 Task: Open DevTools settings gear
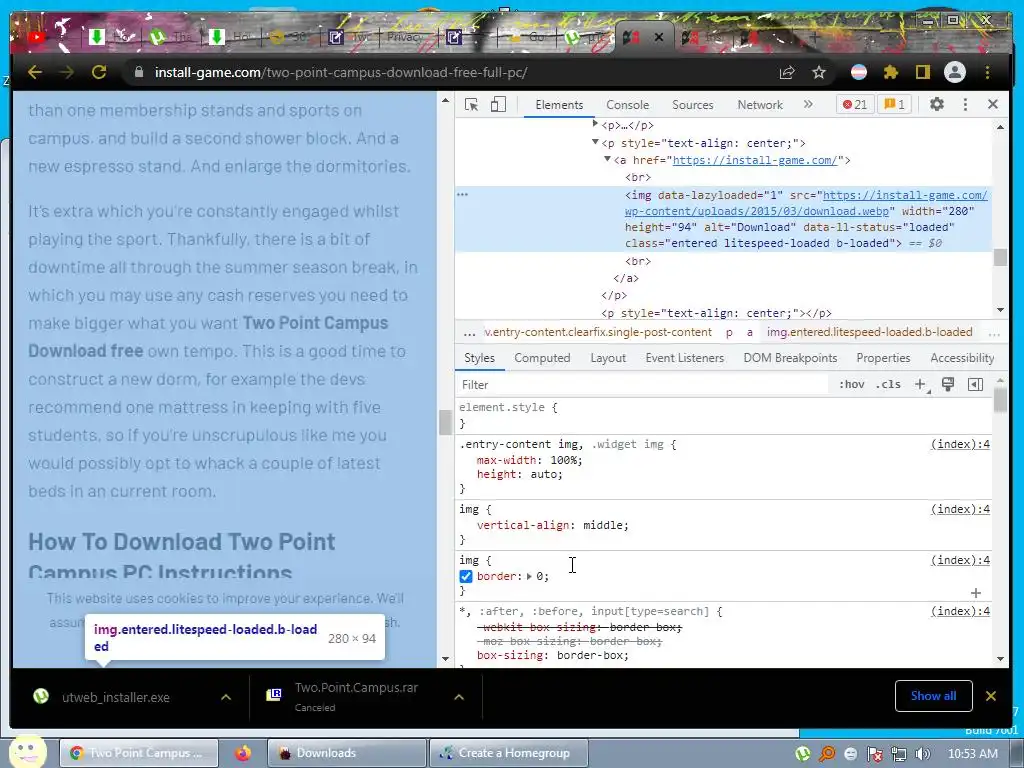point(936,104)
